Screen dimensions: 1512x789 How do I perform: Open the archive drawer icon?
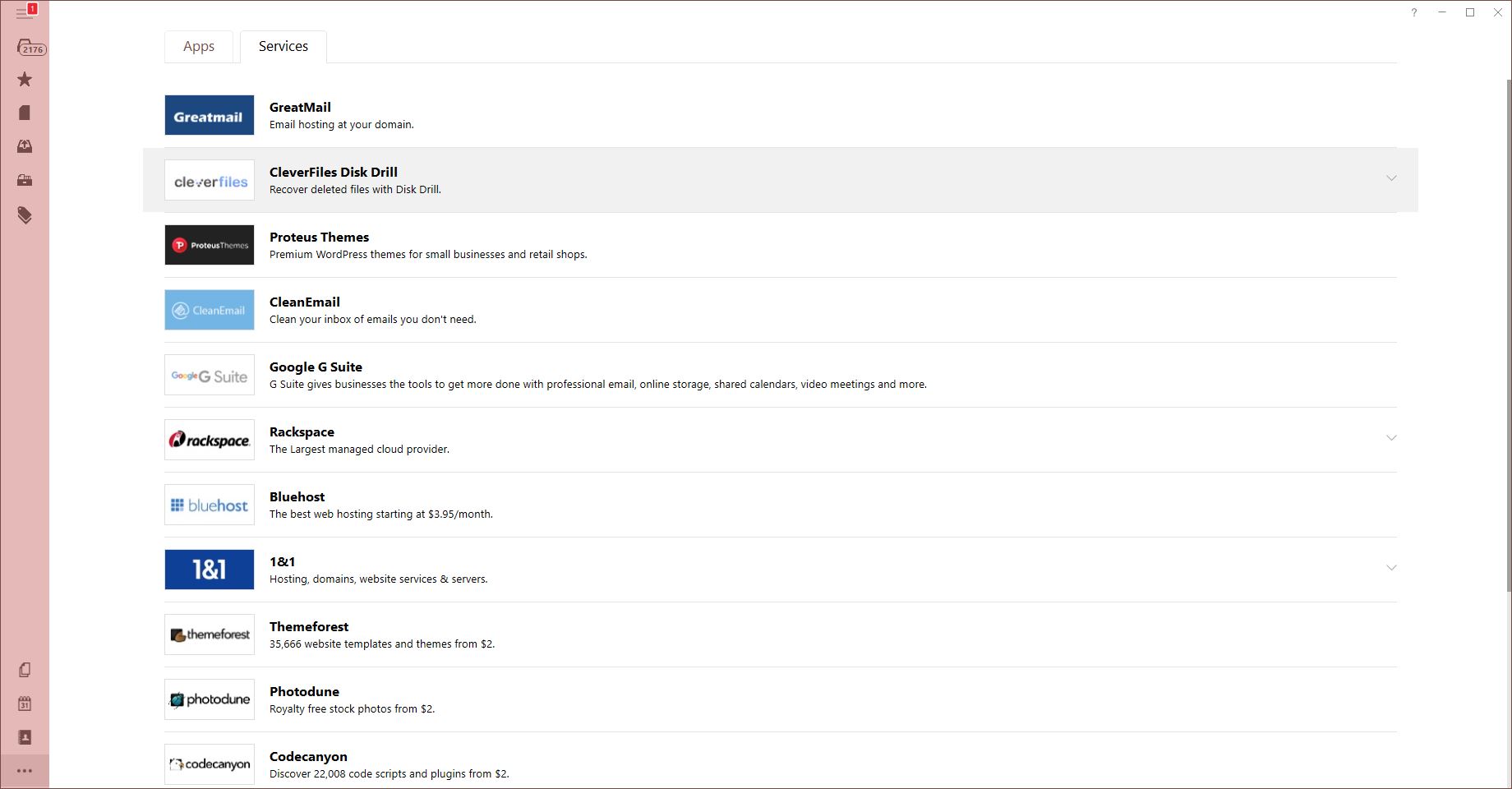click(x=25, y=181)
